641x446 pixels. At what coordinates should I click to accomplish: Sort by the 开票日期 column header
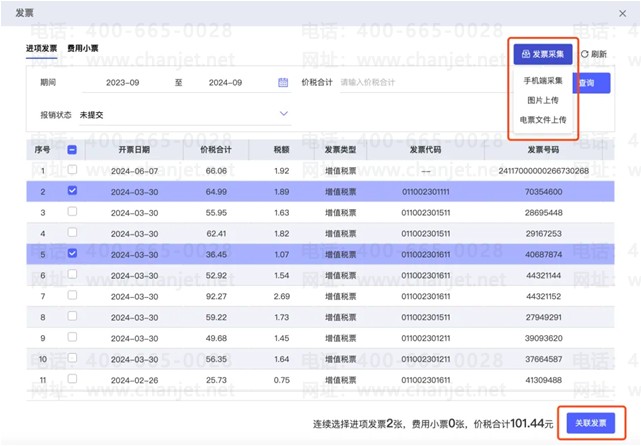click(x=133, y=150)
